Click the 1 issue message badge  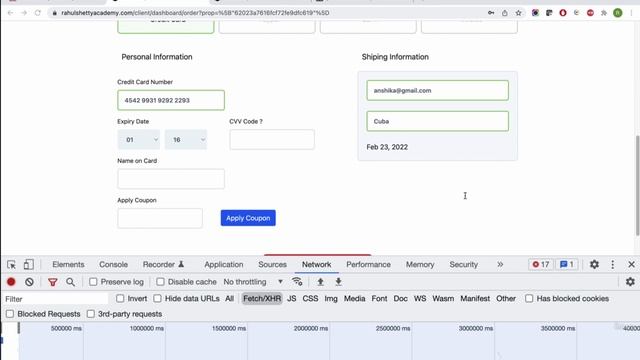tap(567, 264)
